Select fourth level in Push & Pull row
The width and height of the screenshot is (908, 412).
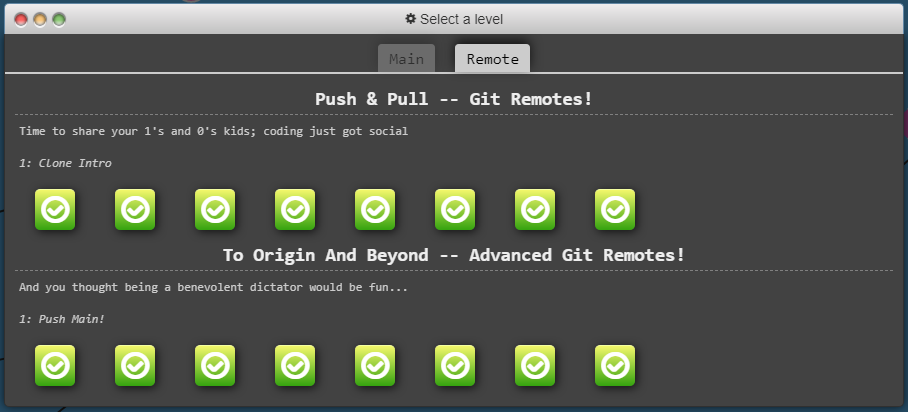tap(295, 210)
